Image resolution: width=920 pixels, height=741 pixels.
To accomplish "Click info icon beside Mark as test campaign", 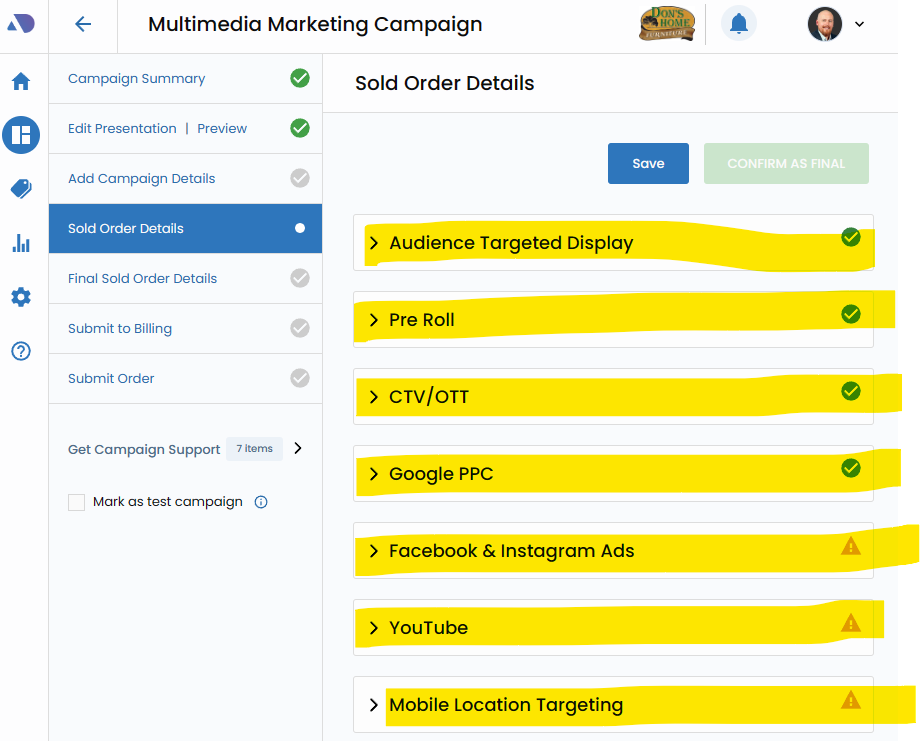I will coord(261,502).
